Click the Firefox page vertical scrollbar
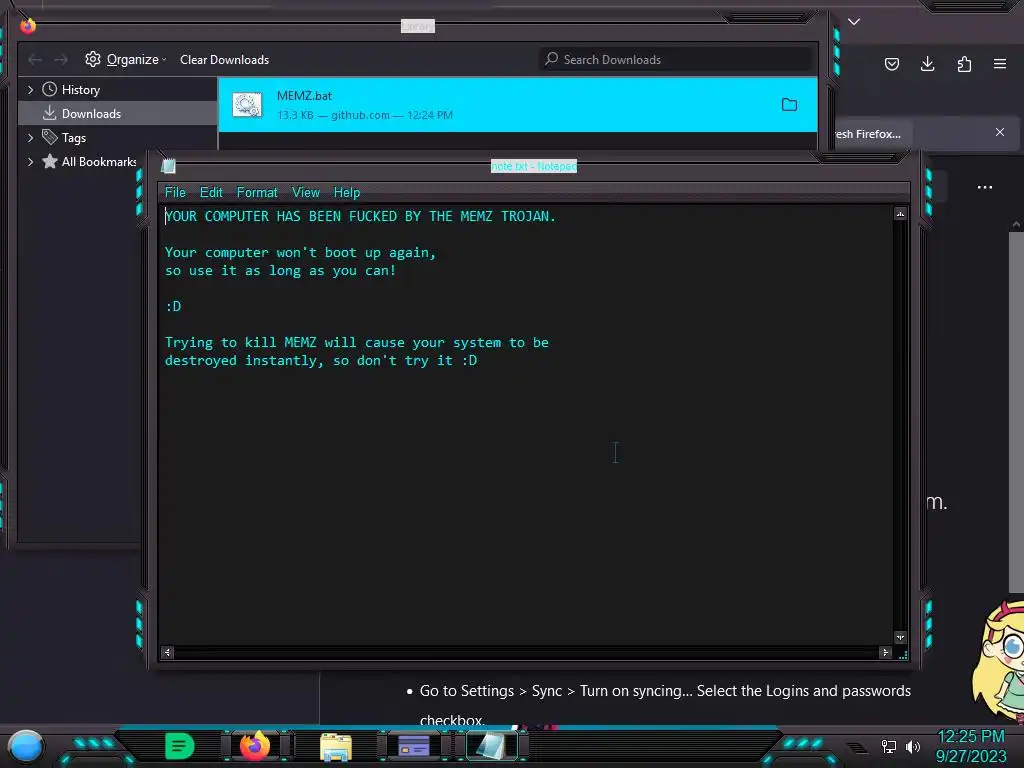Image resolution: width=1024 pixels, height=768 pixels. click(x=1016, y=411)
